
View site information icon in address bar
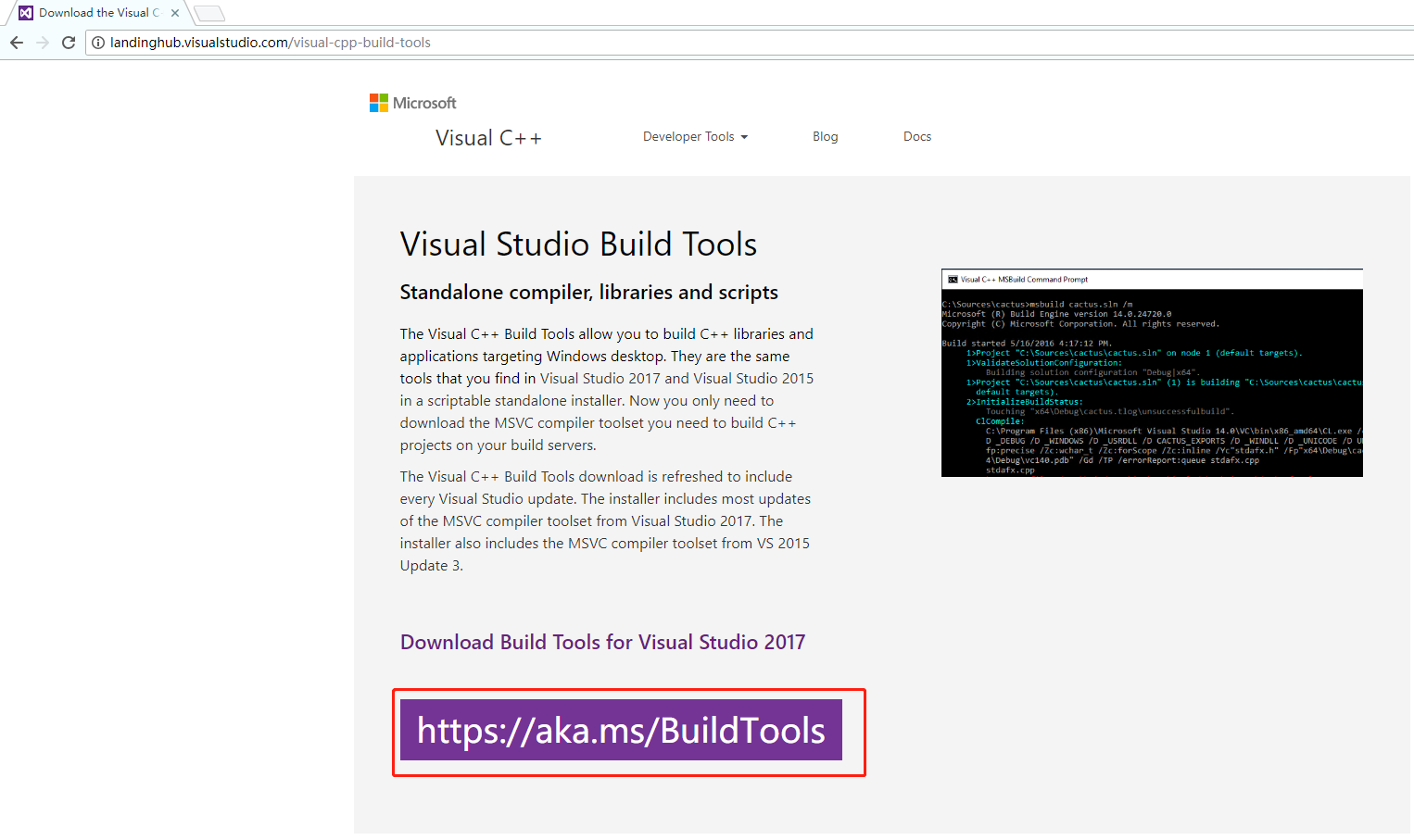[98, 43]
